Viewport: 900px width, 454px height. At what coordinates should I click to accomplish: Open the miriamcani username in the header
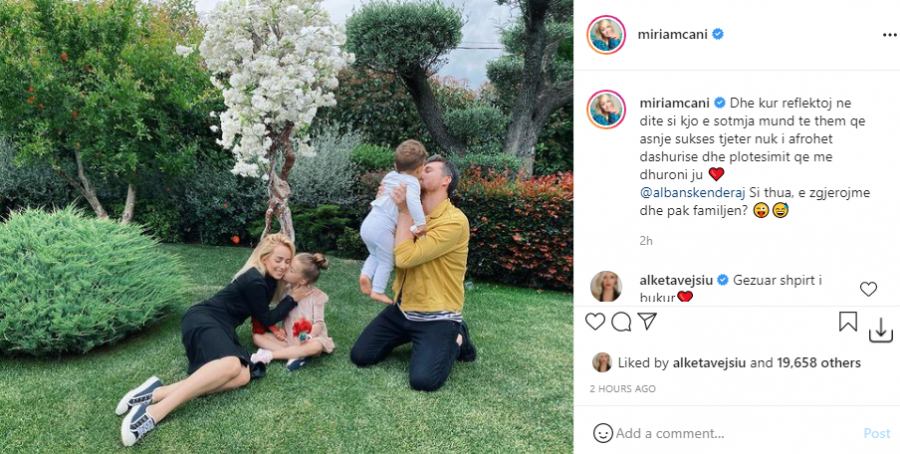673,34
